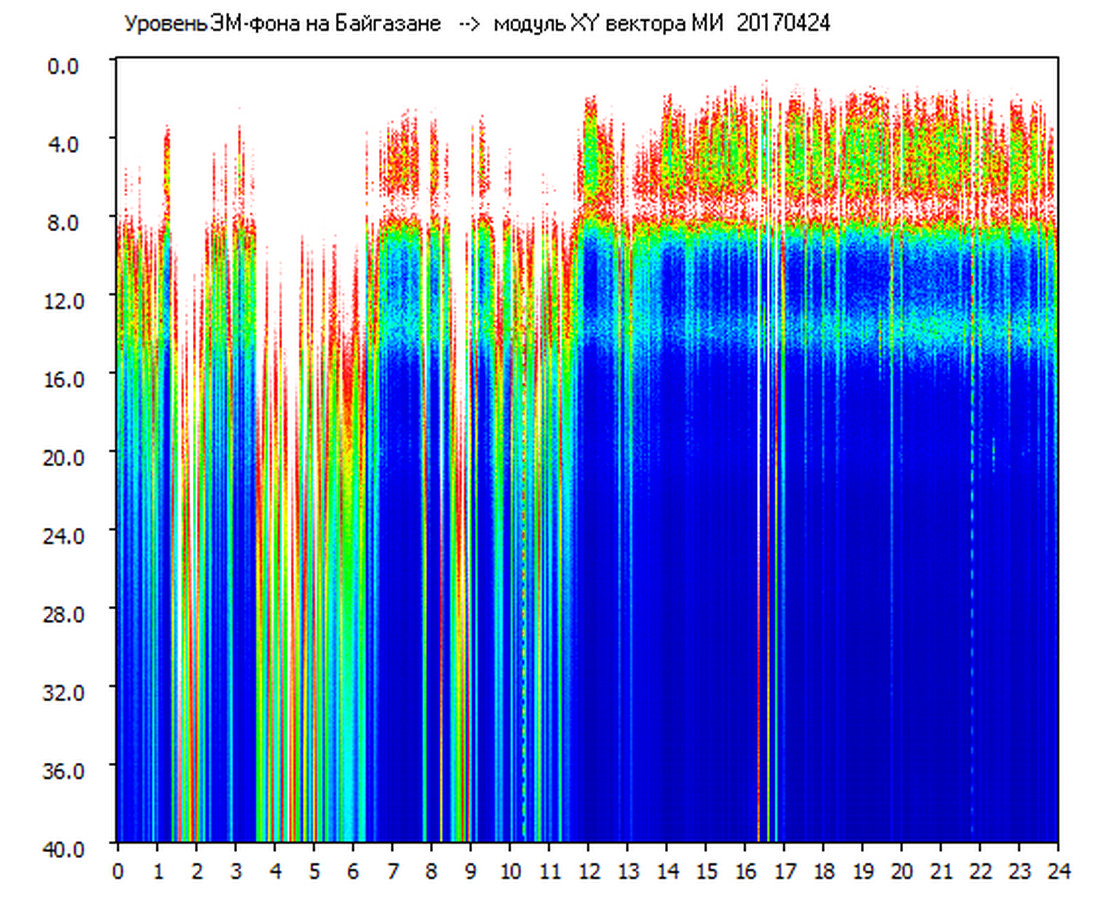
Task: Click the dashed cyan vertical line near hour 22
Action: click(971, 600)
